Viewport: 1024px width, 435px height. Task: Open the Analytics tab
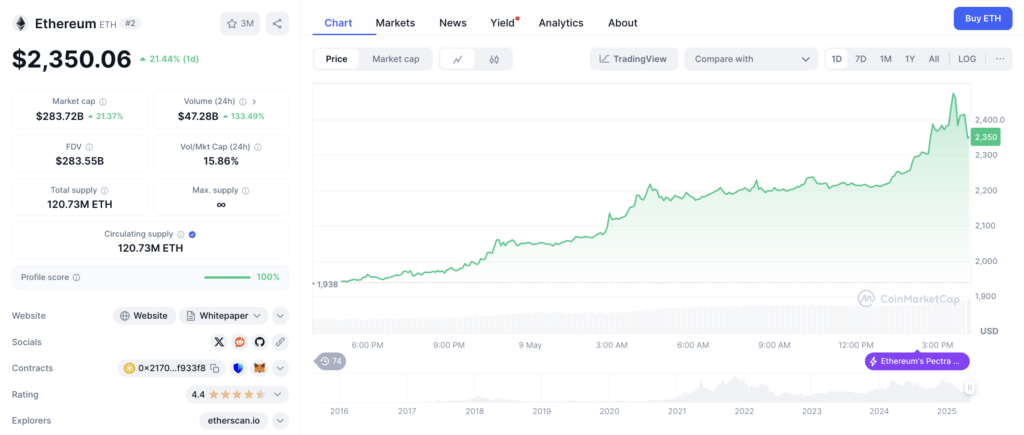(x=561, y=23)
